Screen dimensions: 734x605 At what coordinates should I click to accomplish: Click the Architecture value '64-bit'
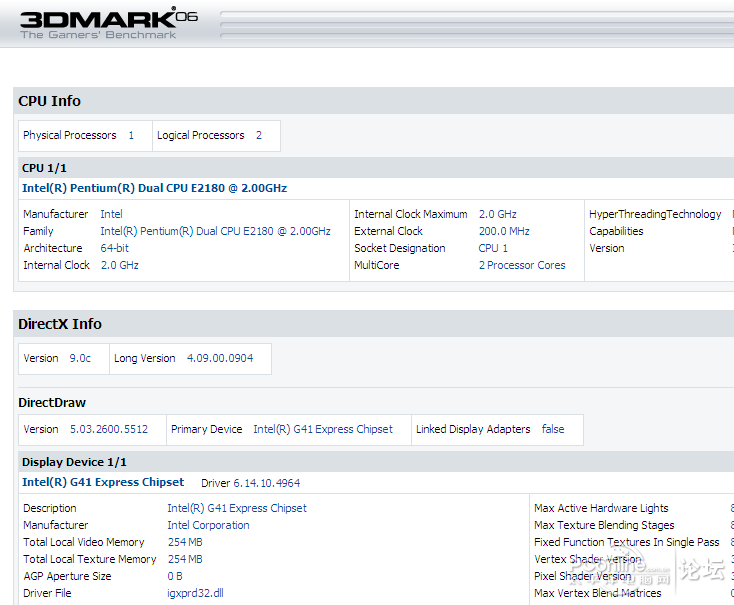click(115, 248)
